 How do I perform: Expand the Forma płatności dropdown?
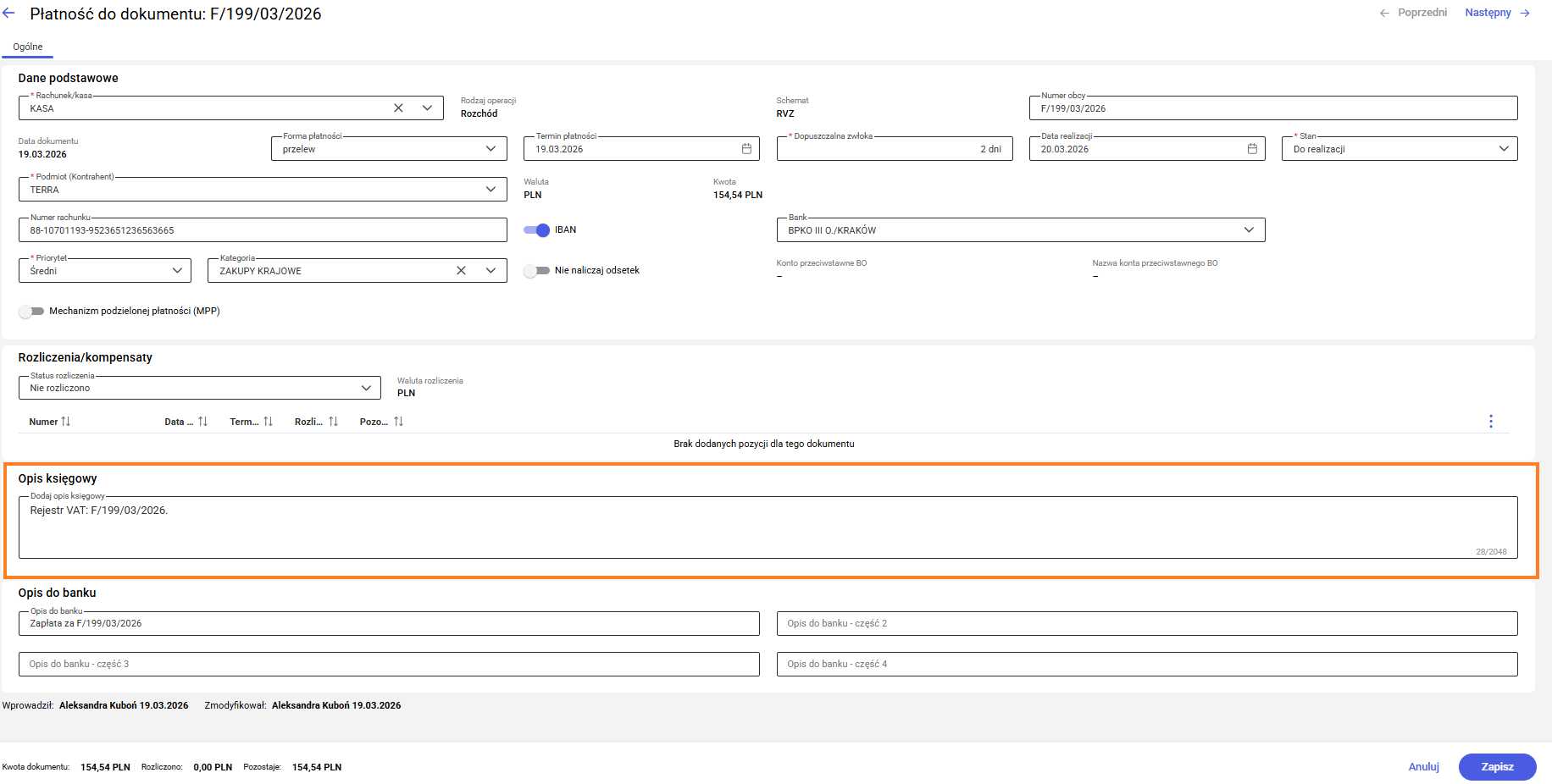tap(491, 149)
